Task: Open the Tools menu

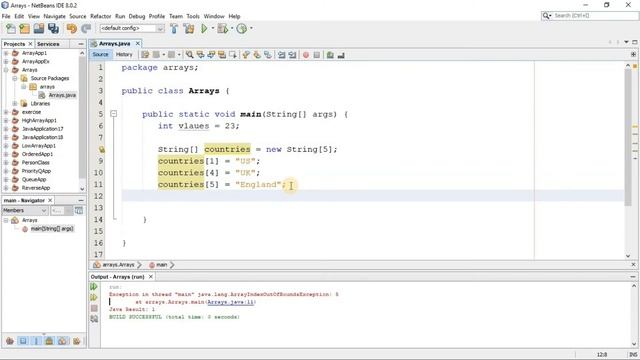Action: (x=193, y=16)
